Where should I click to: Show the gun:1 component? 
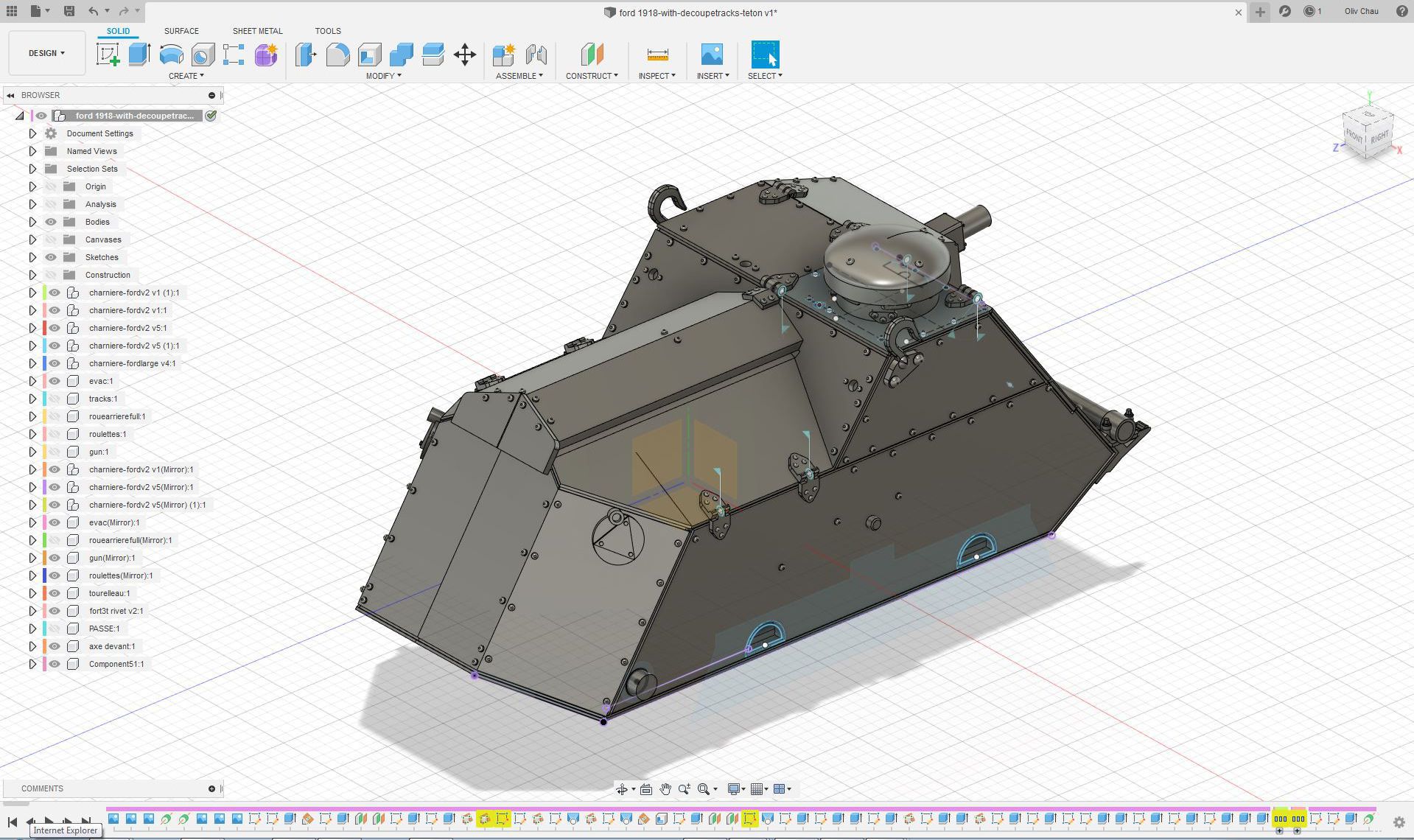pyautogui.click(x=55, y=452)
